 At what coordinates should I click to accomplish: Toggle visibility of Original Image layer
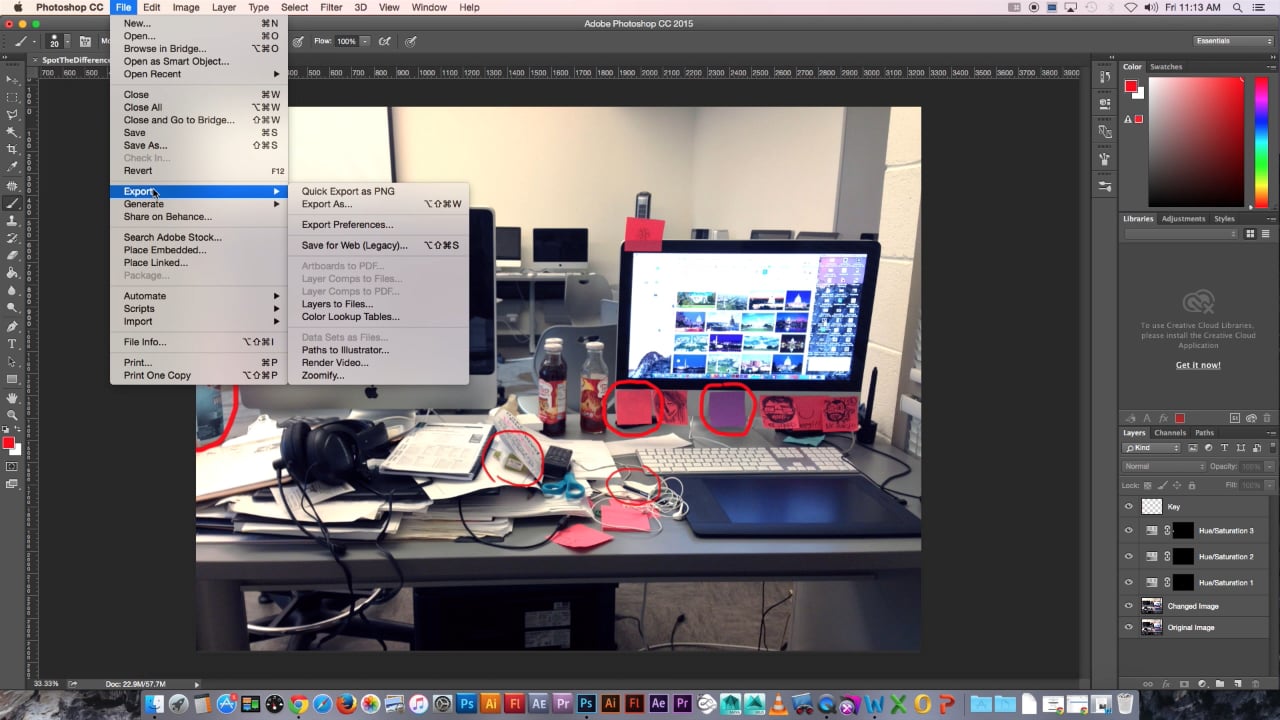pos(1129,628)
